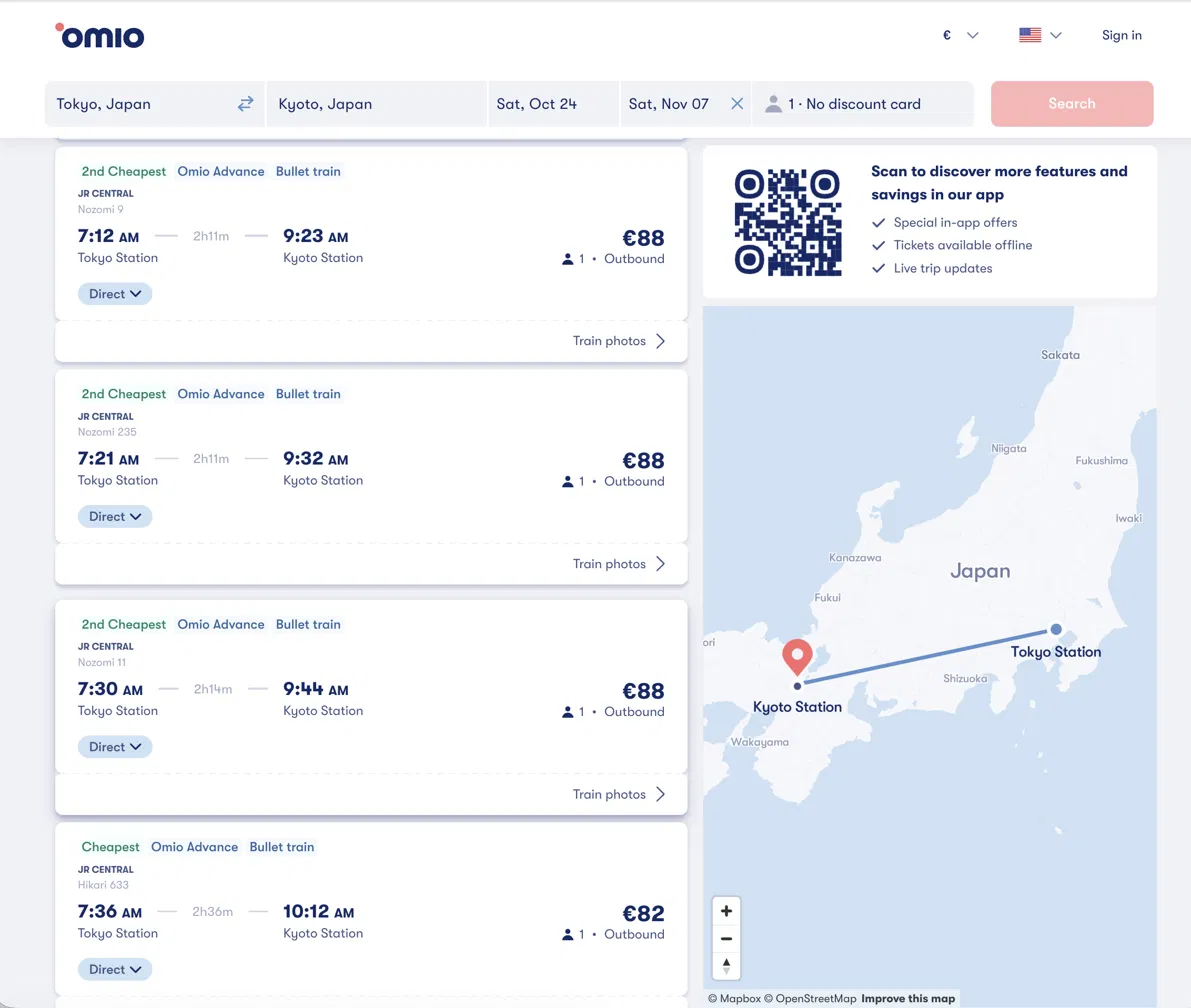
Task: Swap origin and destination arrows icon
Action: tap(245, 103)
